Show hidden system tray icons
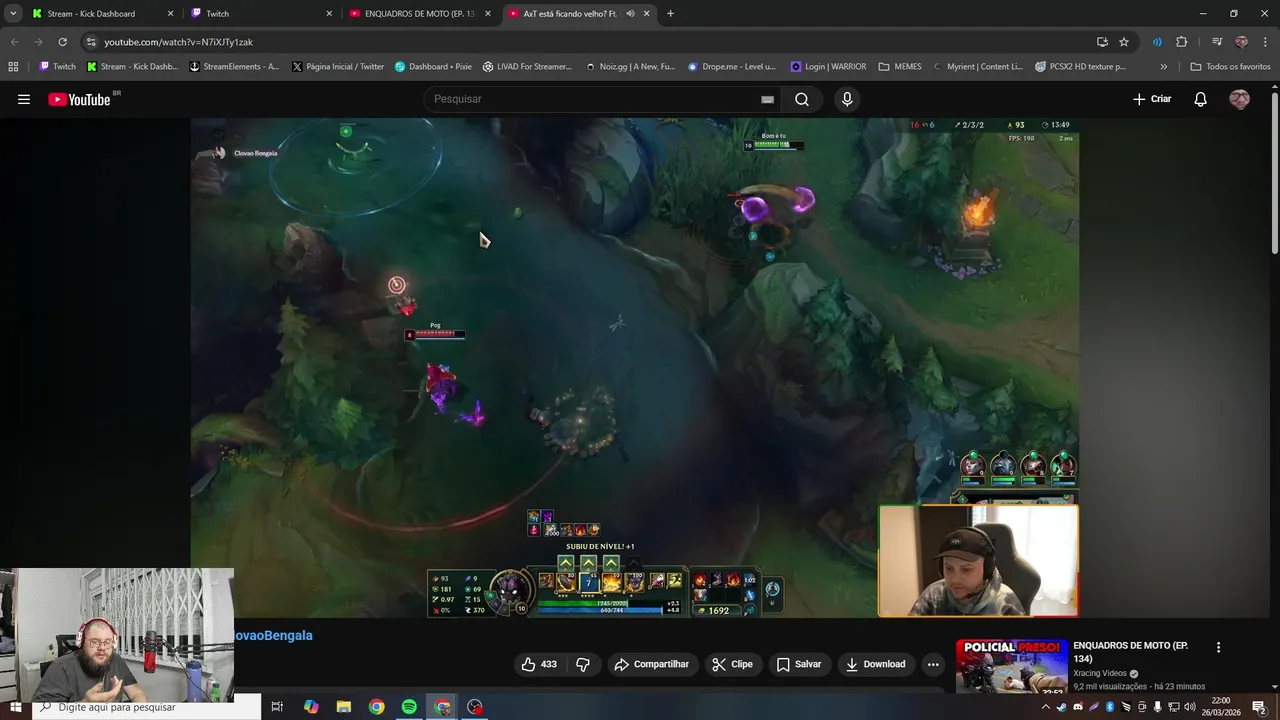The image size is (1280, 720). (1046, 707)
